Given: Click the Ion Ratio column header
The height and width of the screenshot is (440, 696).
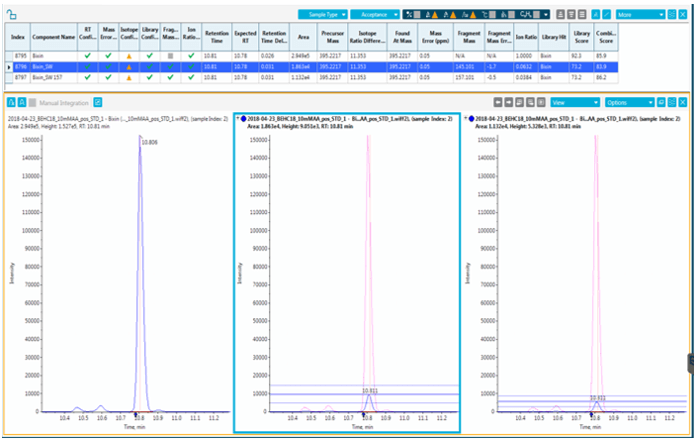Looking at the screenshot, I should [x=526, y=37].
